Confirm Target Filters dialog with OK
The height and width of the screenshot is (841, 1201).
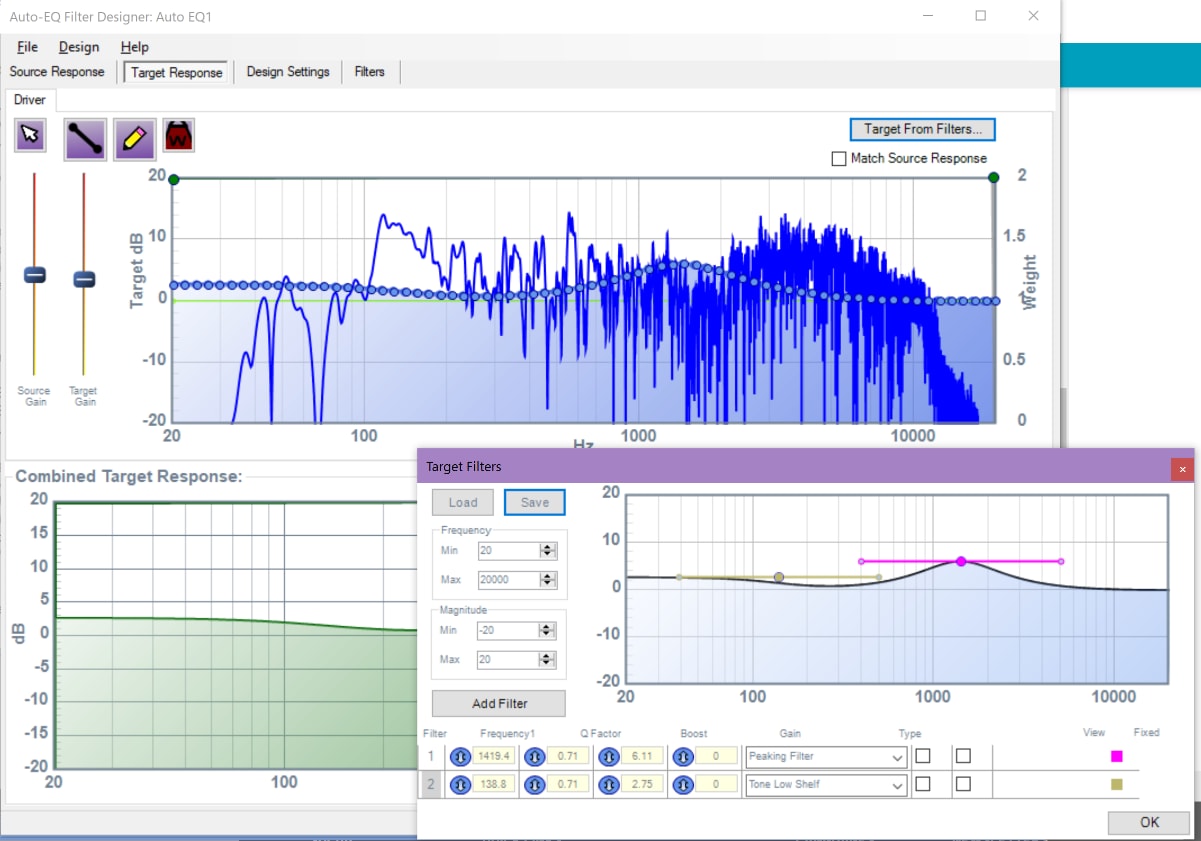(x=1150, y=822)
